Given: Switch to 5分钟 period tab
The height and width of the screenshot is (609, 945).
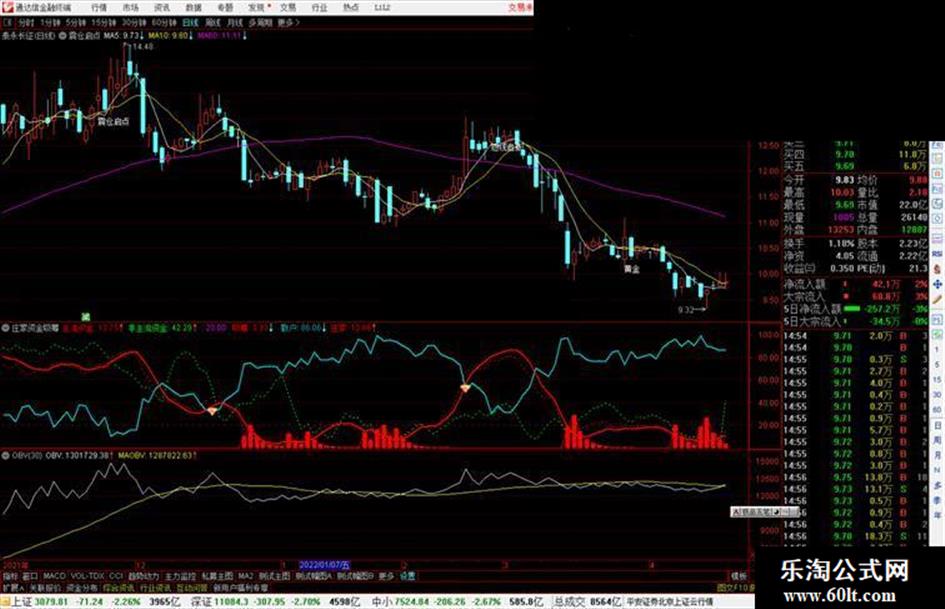Looking at the screenshot, I should pyautogui.click(x=75, y=22).
